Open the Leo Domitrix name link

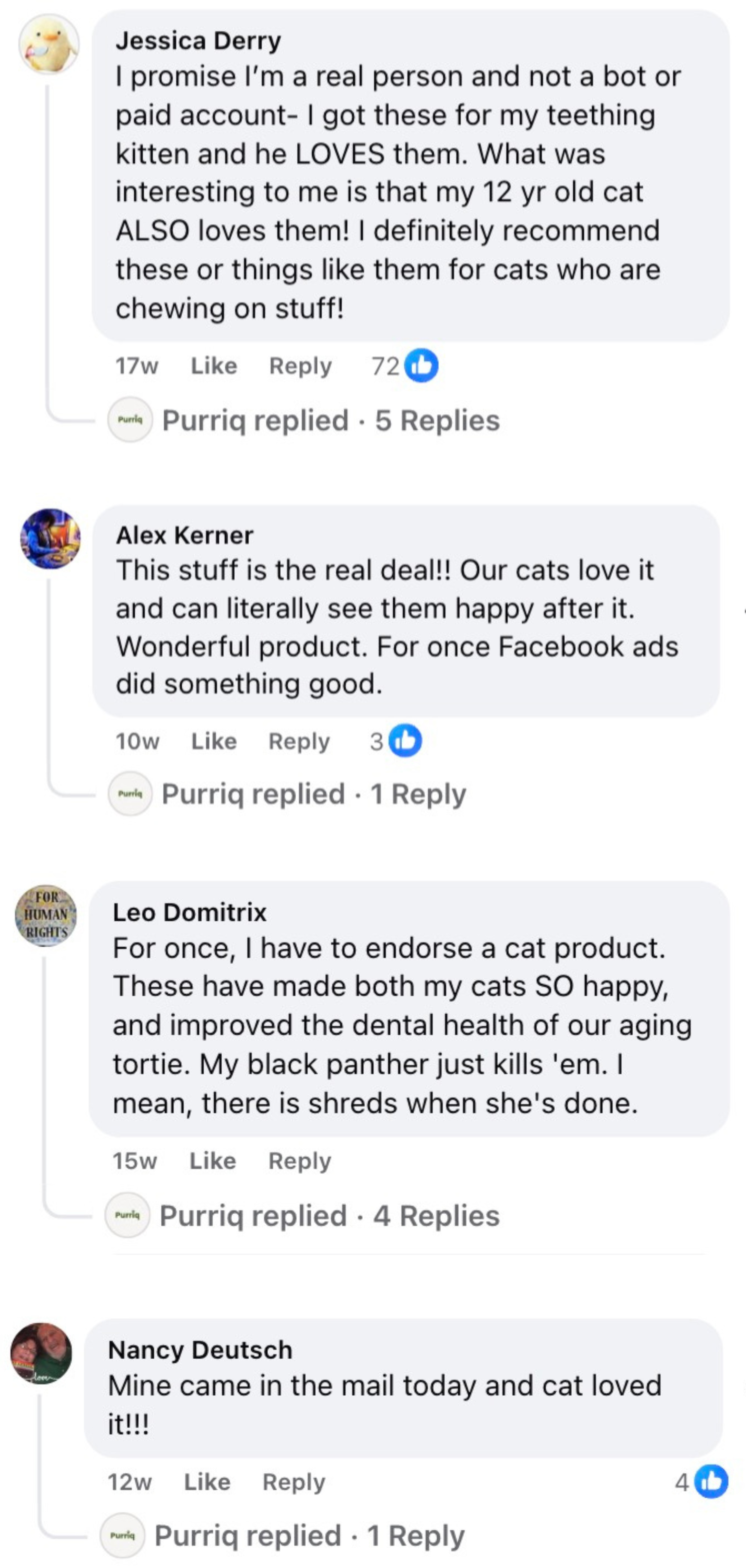[189, 912]
